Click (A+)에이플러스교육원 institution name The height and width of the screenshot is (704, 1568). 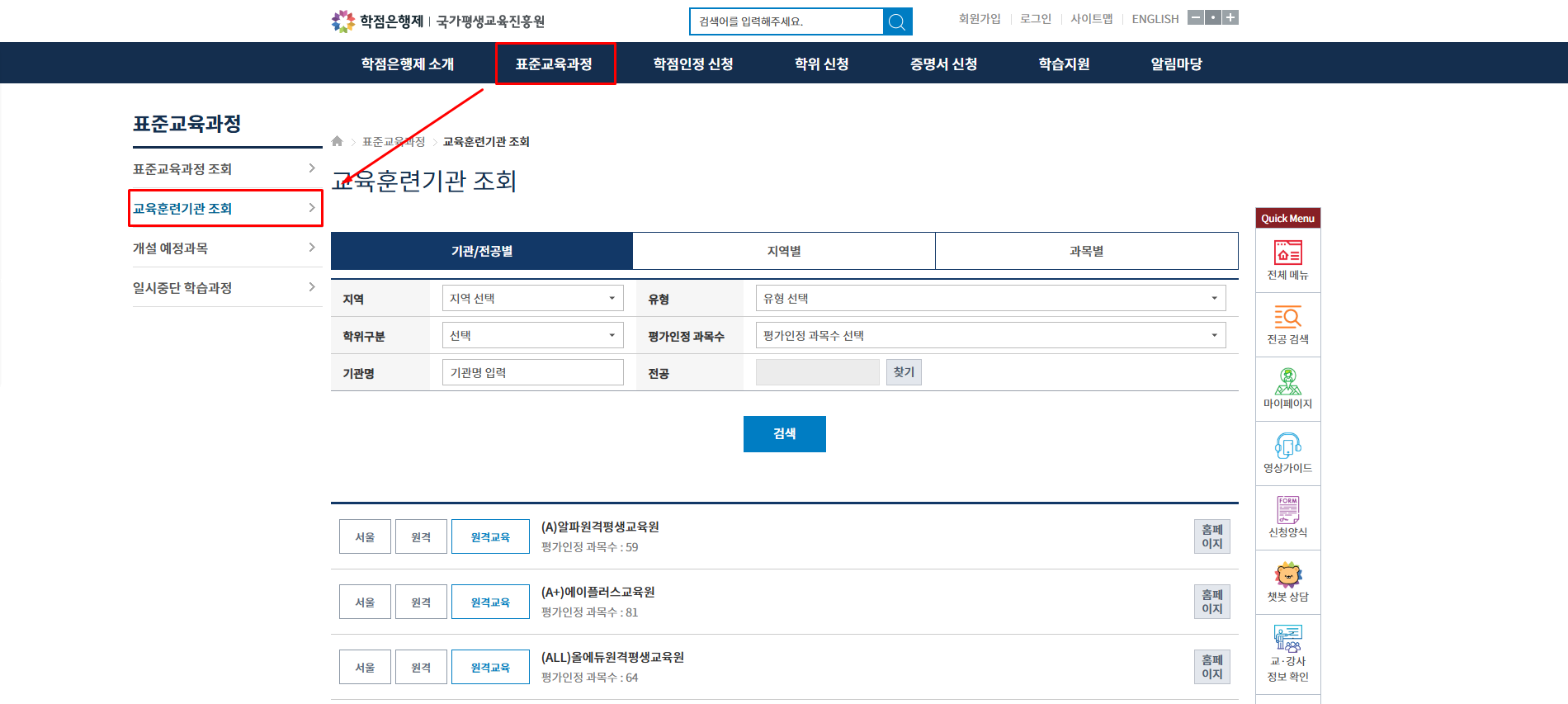(x=598, y=592)
